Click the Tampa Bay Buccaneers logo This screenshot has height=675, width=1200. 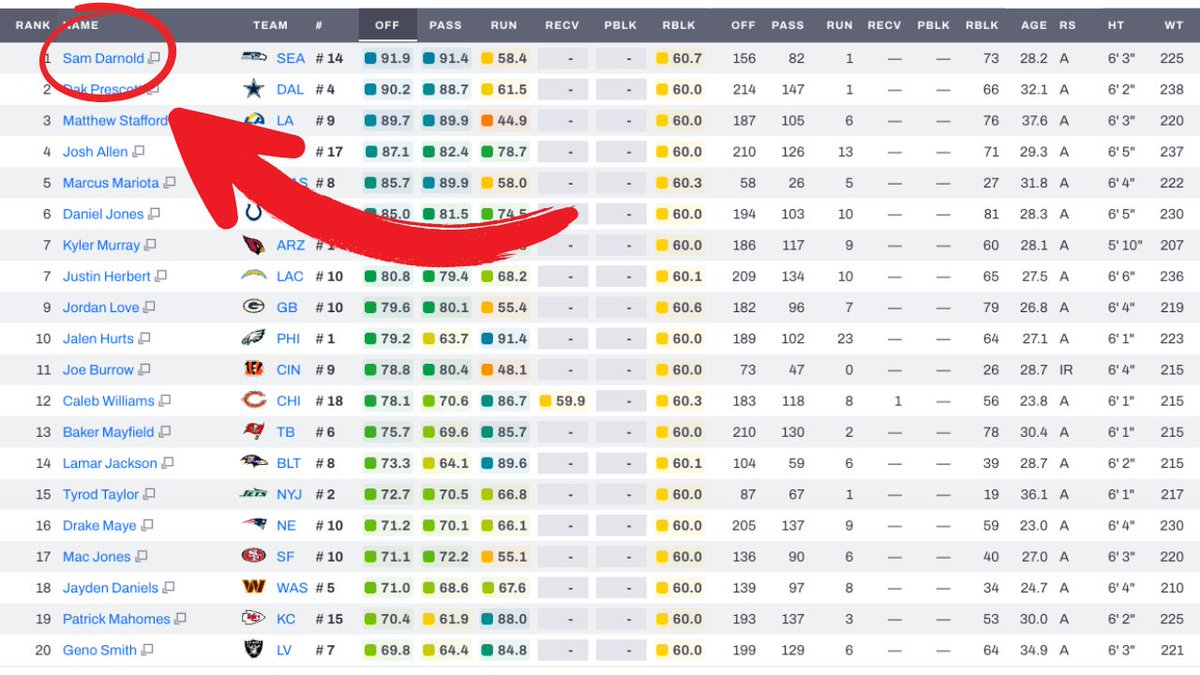pyautogui.click(x=254, y=432)
